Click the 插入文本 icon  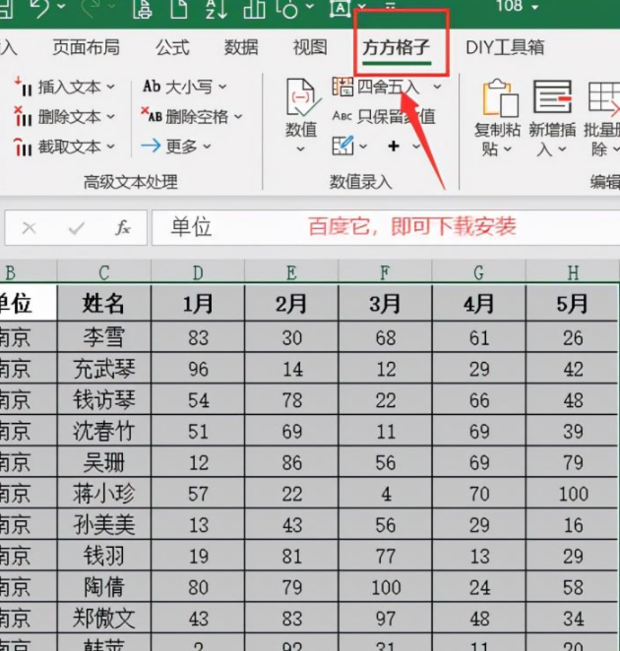pos(23,86)
